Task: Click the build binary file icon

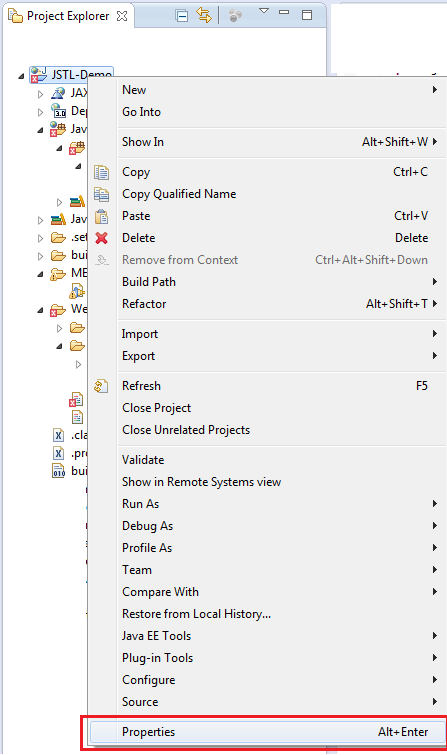Action: [58, 471]
